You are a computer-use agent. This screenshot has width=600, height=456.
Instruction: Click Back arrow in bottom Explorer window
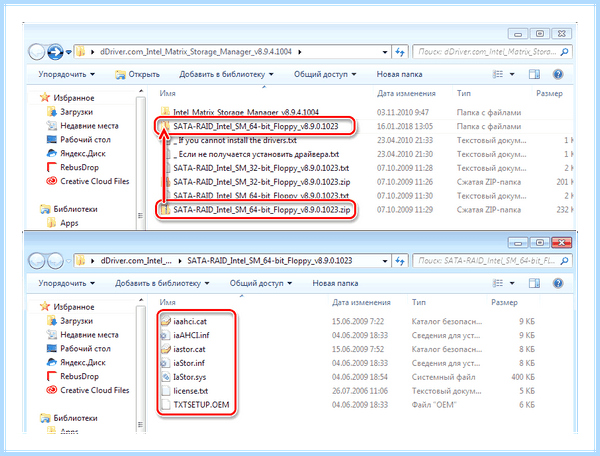click(37, 261)
